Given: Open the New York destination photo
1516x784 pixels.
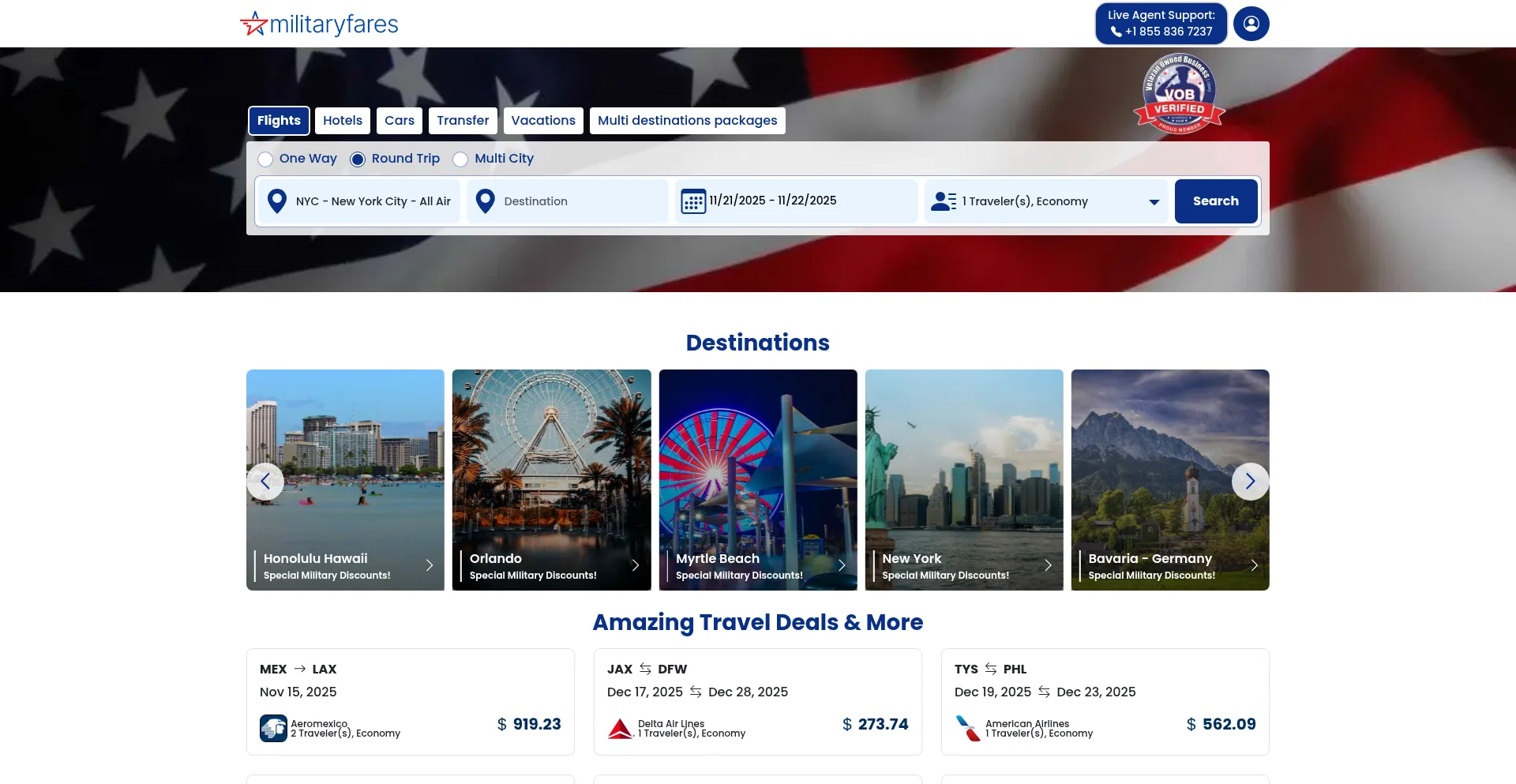Looking at the screenshot, I should (x=964, y=480).
